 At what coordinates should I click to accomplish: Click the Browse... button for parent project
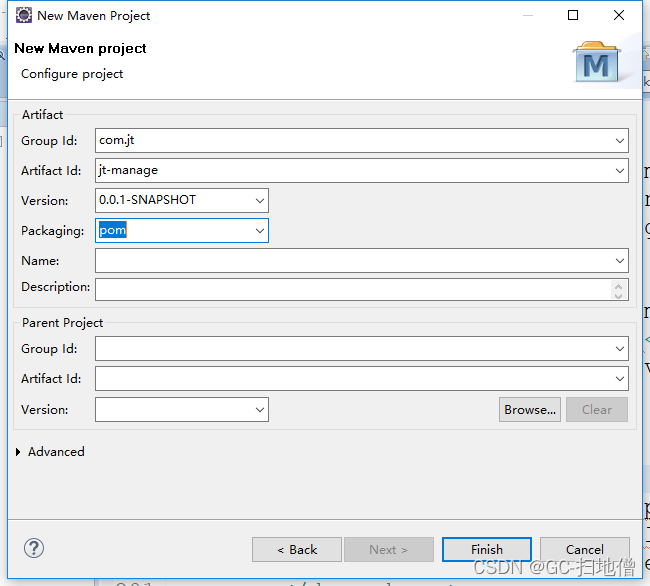coord(530,409)
